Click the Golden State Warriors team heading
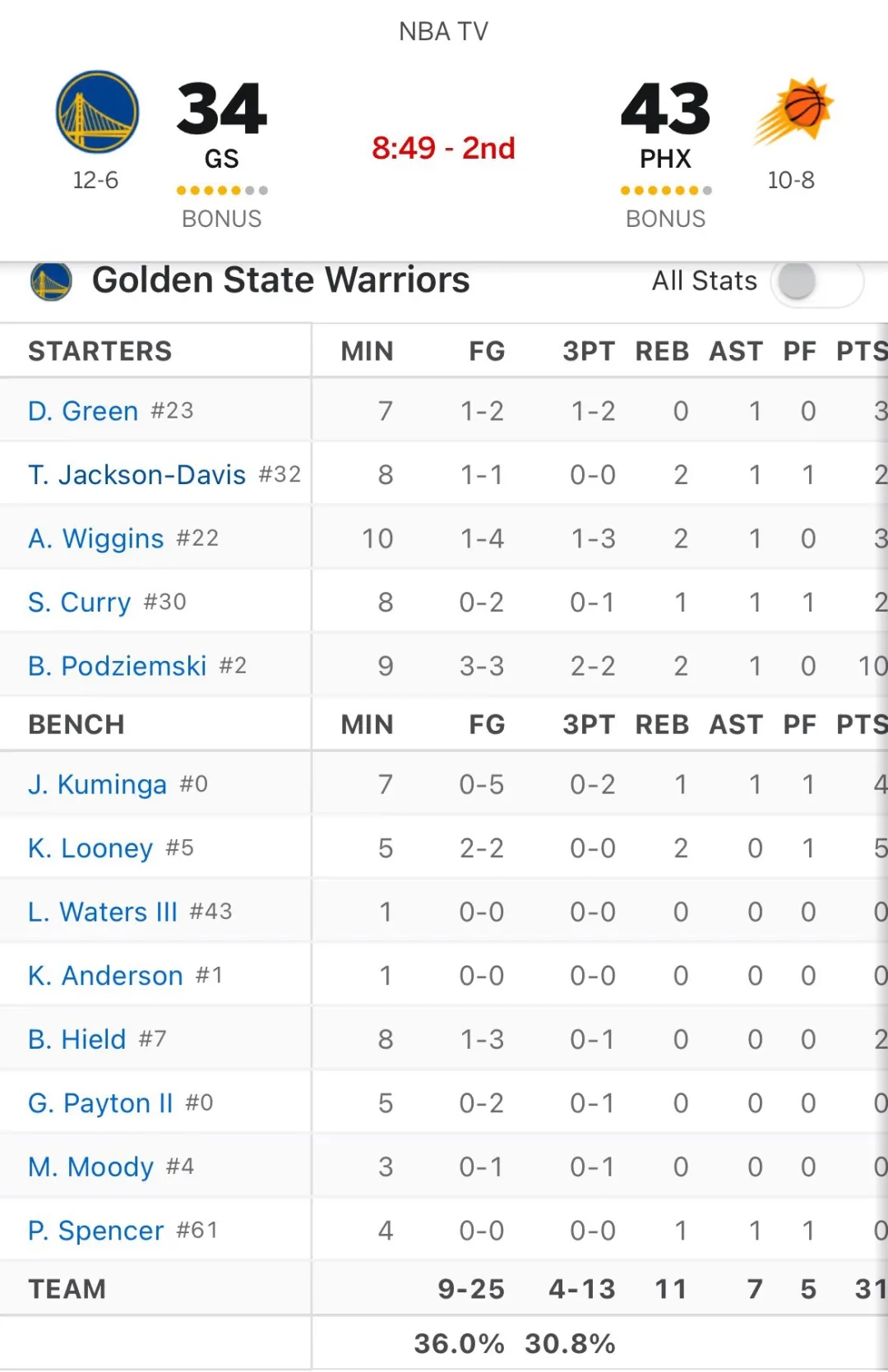This screenshot has height=1372, width=888. pyautogui.click(x=280, y=280)
